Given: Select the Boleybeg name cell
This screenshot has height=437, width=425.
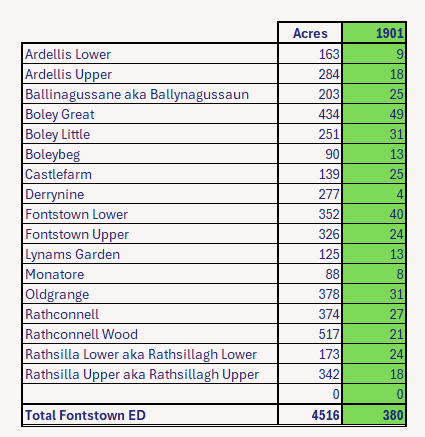Looking at the screenshot, I should [150, 154].
